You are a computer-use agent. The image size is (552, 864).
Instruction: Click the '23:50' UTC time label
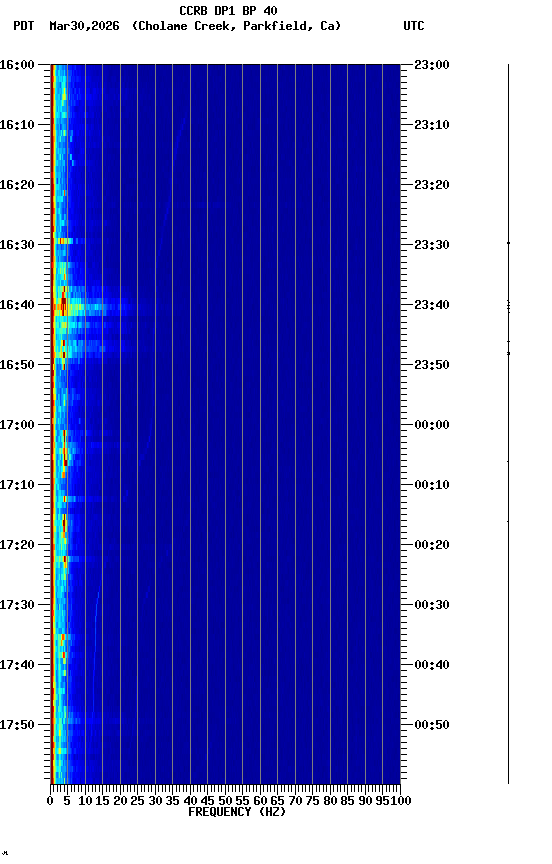432,365
